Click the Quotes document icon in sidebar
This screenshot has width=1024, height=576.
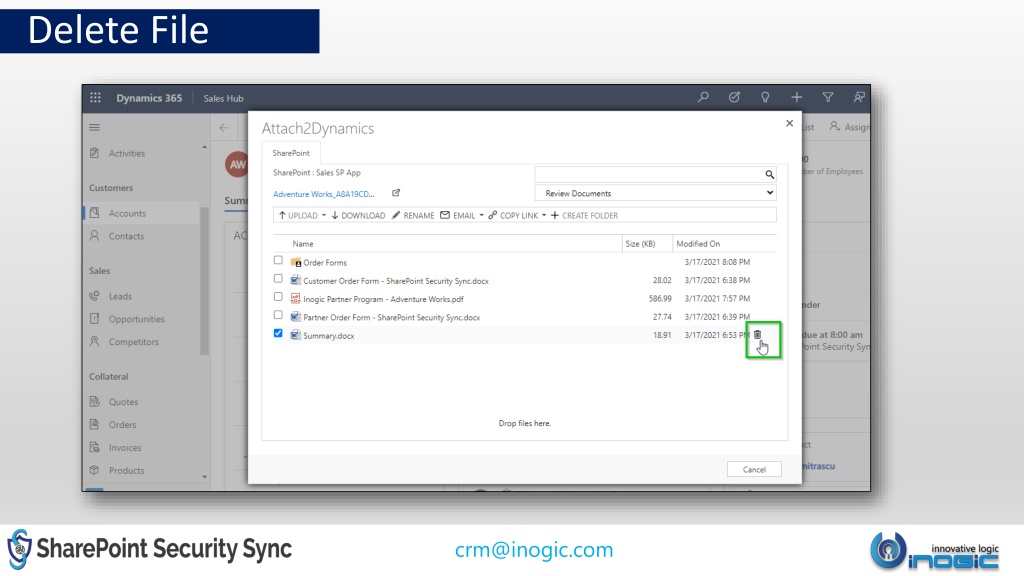coord(95,402)
